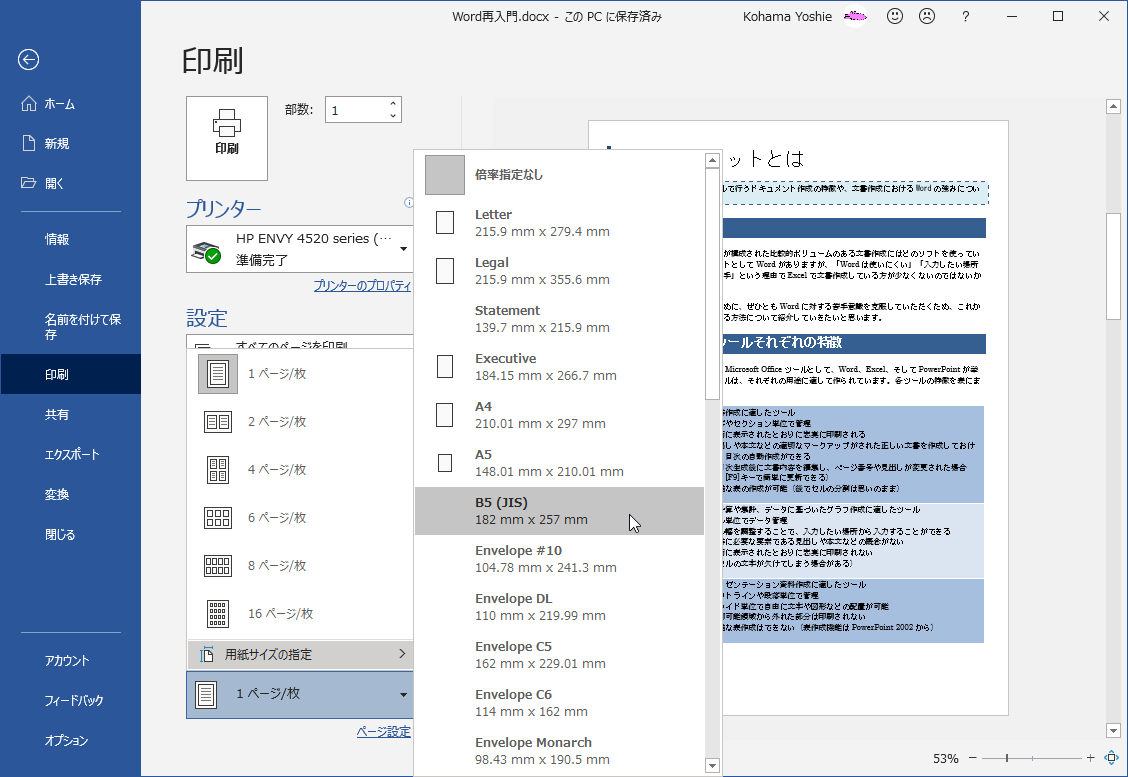
Task: Choose 上書き保存
Action: [70, 279]
